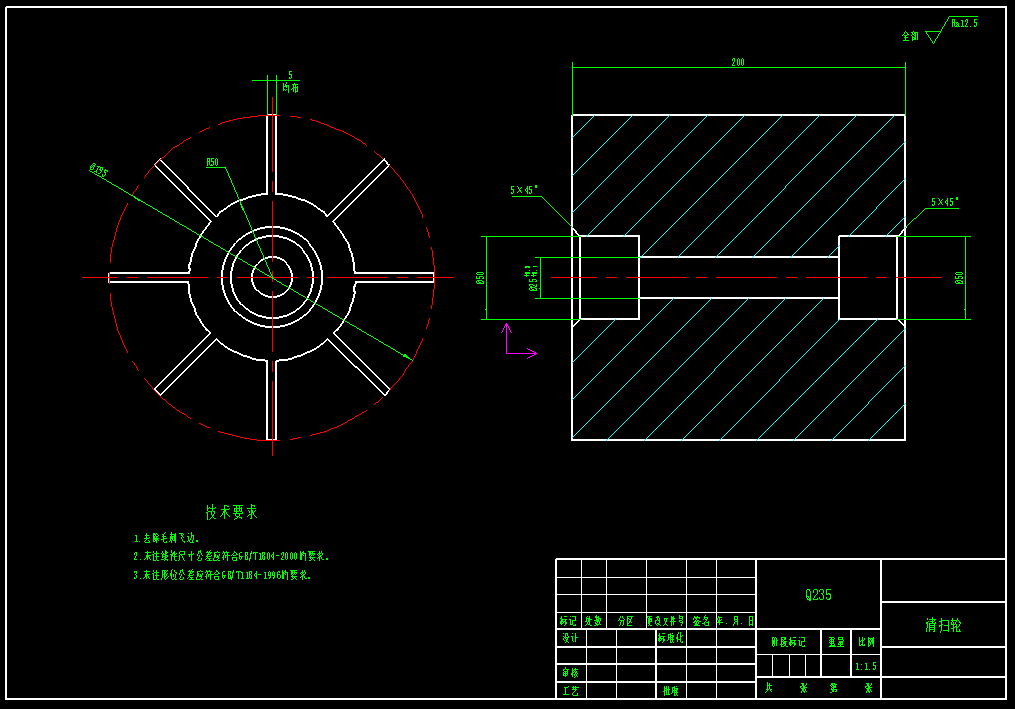Select the 设计 cell in title block

(x=570, y=638)
